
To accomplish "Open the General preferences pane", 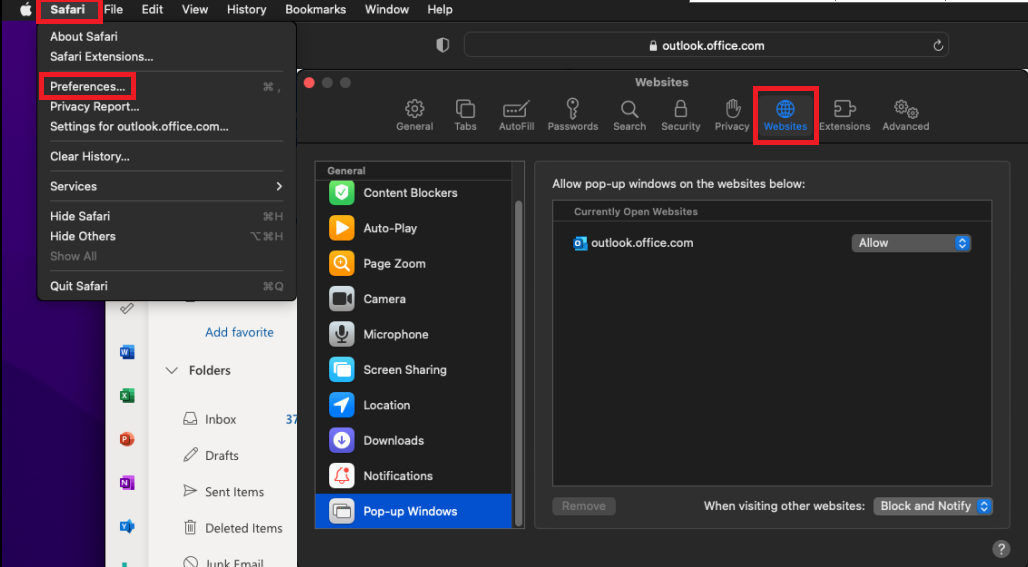I will (x=414, y=114).
